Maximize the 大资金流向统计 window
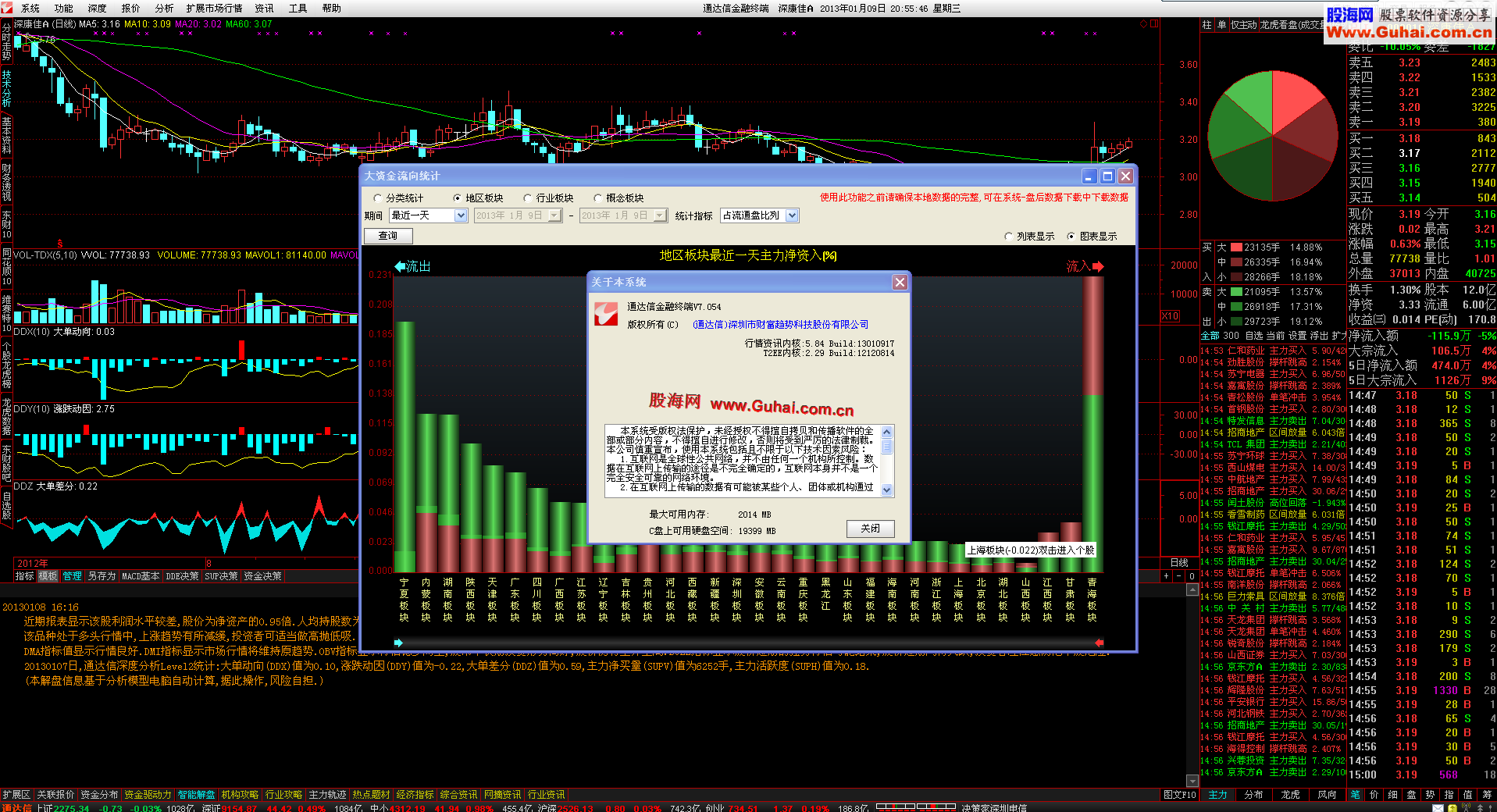This screenshot has width=1497, height=812. pyautogui.click(x=1107, y=176)
